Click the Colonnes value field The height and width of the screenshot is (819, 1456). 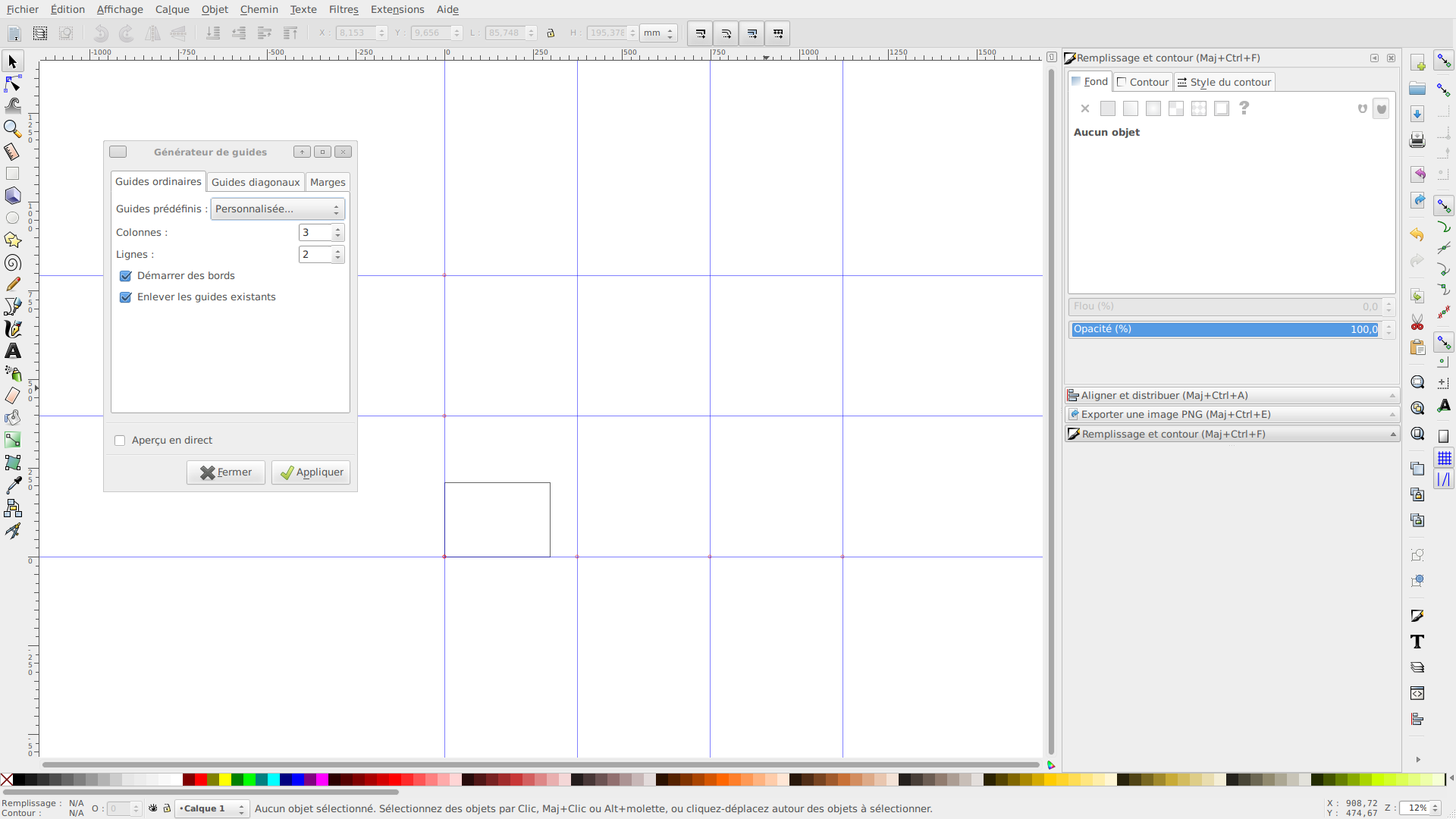pyautogui.click(x=315, y=232)
